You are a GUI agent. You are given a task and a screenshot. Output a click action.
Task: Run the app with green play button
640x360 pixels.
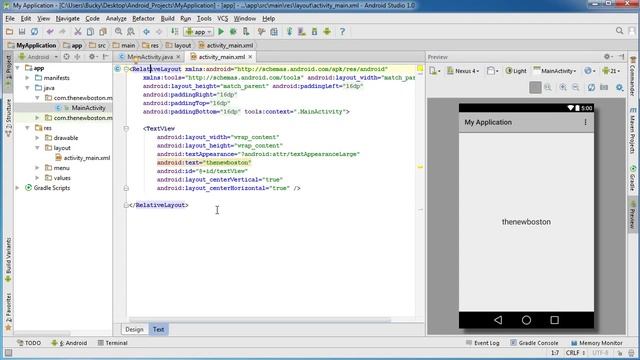pyautogui.click(x=221, y=32)
